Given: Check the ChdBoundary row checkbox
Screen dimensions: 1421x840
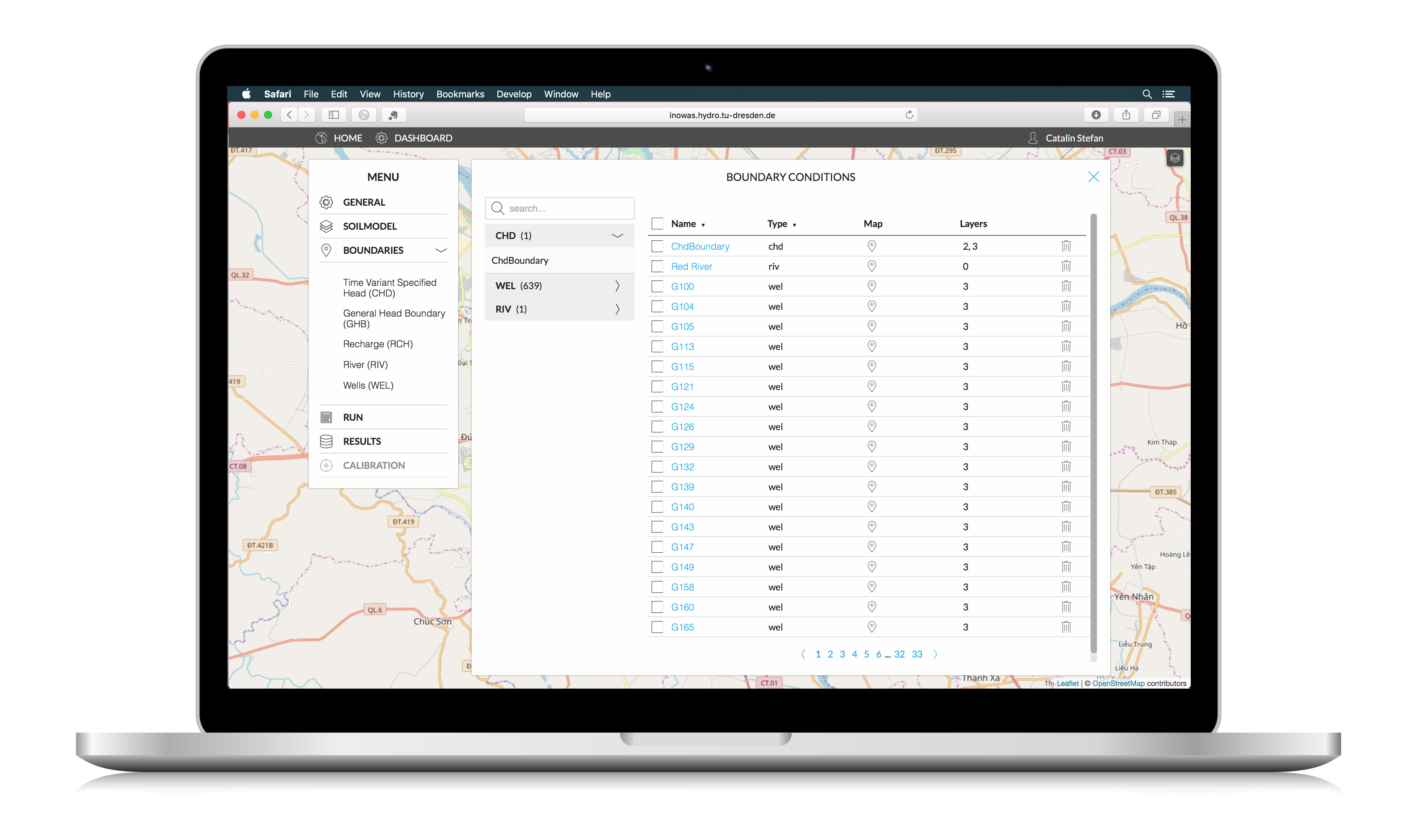Looking at the screenshot, I should 656,246.
